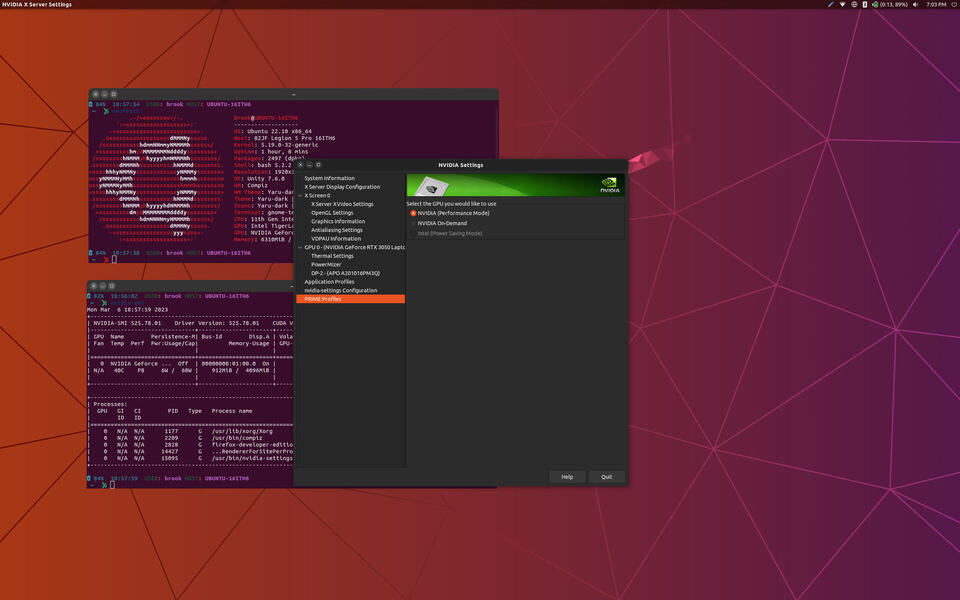960x600 pixels.
Task: Select NVIDIA (Performance Mode) radio button
Action: pos(413,213)
